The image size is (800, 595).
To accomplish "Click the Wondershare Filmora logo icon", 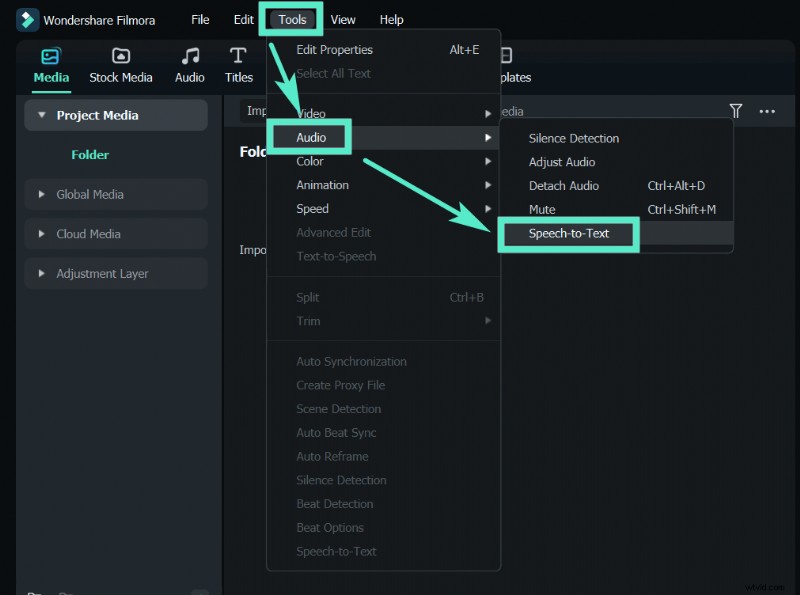I will point(26,19).
